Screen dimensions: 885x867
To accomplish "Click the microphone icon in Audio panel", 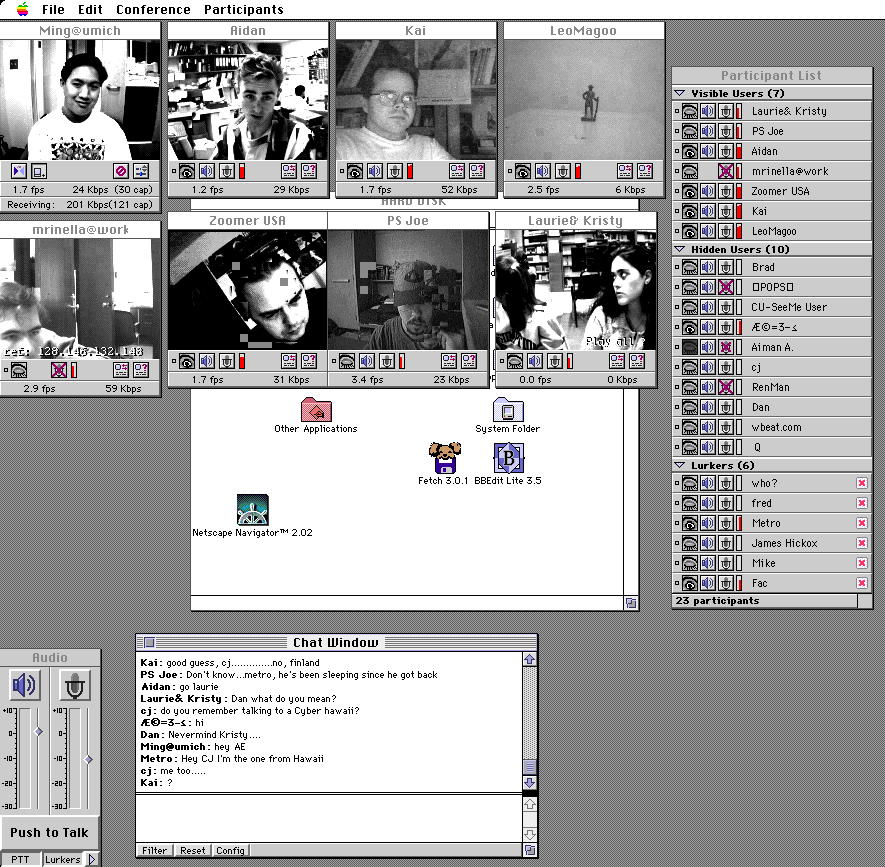I will click(x=75, y=685).
